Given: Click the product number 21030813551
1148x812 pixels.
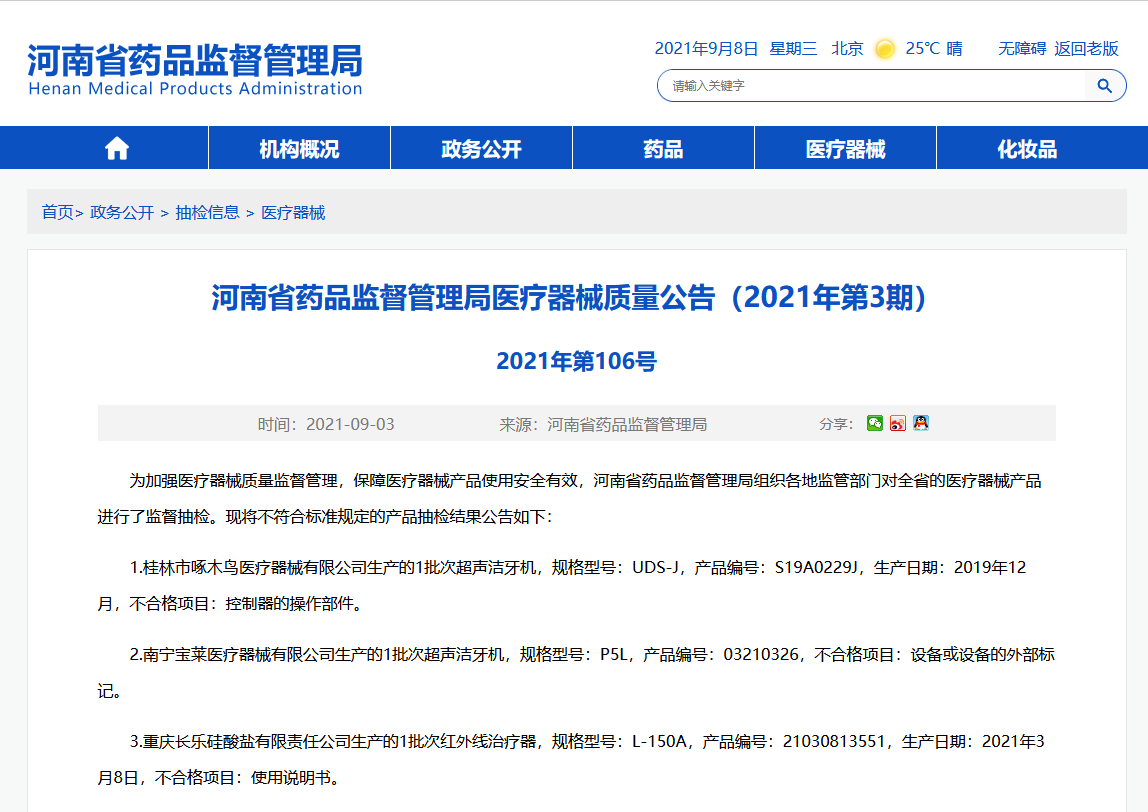Looking at the screenshot, I should pyautogui.click(x=834, y=742).
